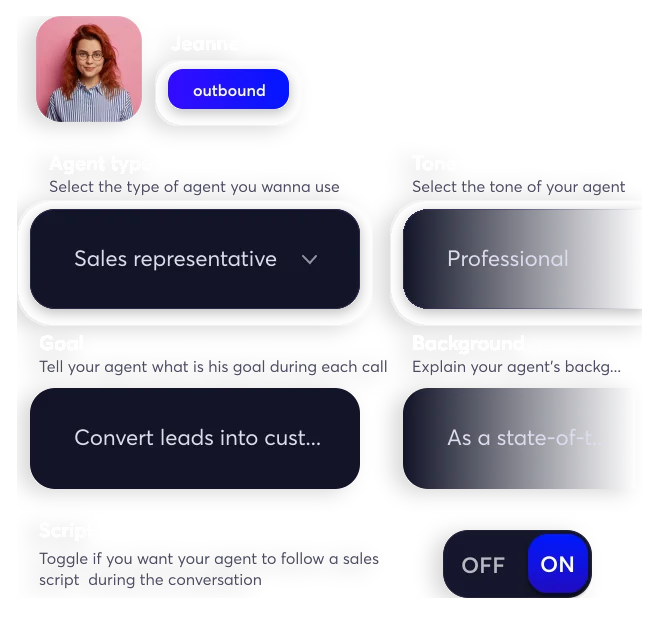Click the Background heading

(468, 344)
